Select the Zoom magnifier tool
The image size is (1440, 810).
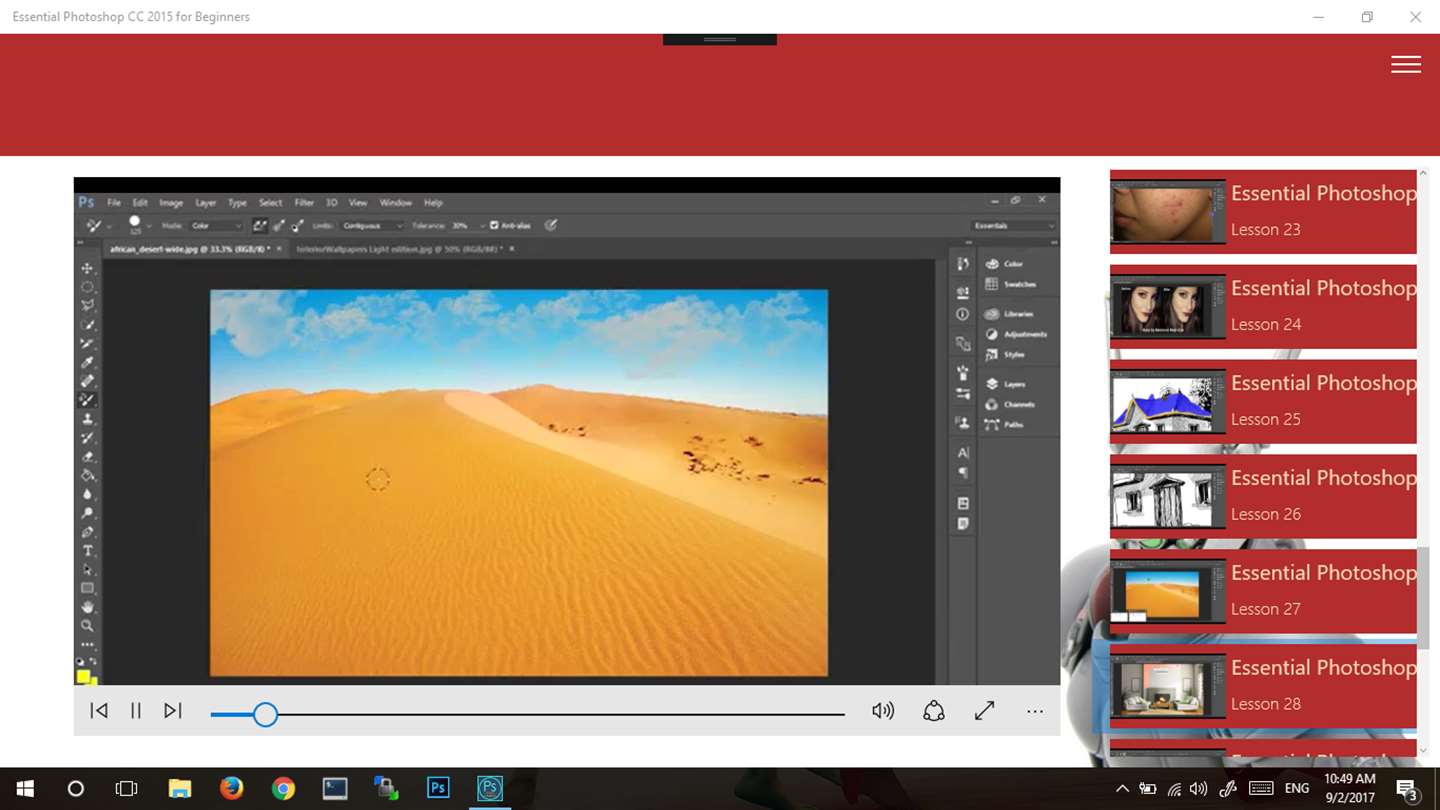(88, 626)
